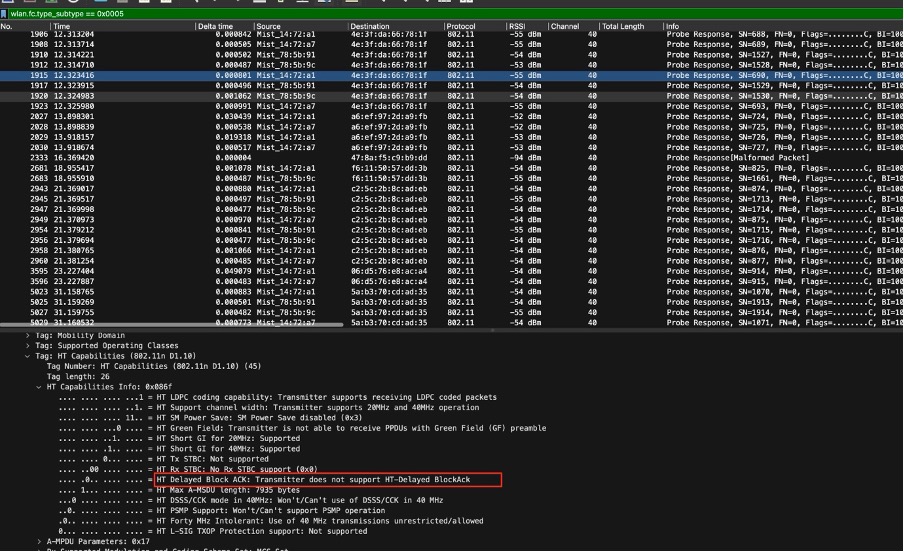Click Probe Response[Malformed Packet] info text
Screen dimensions: 904x552
coord(738,158)
